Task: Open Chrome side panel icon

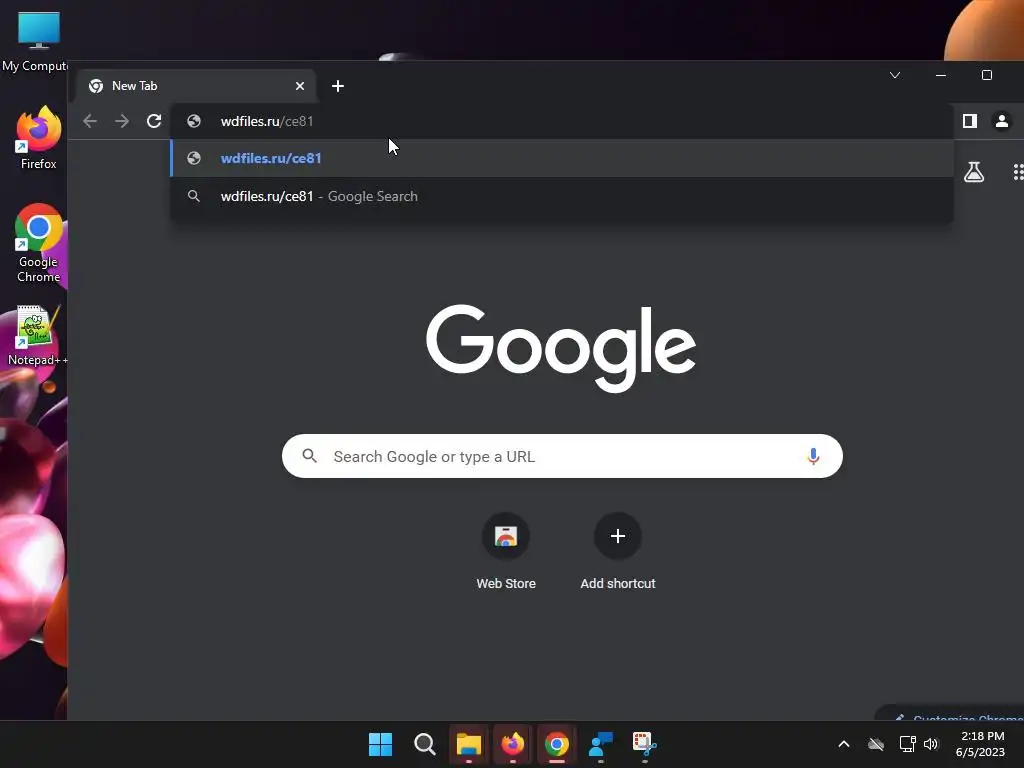Action: pos(970,121)
